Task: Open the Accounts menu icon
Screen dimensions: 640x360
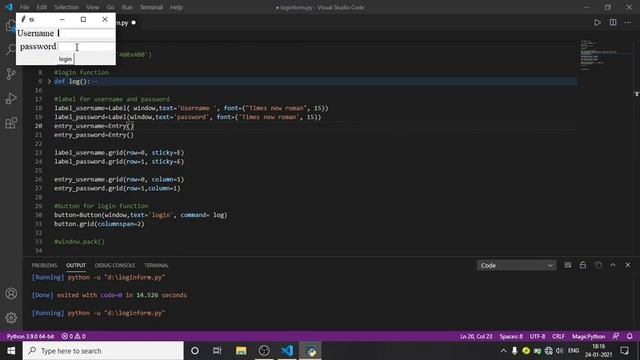Action: click(11, 293)
